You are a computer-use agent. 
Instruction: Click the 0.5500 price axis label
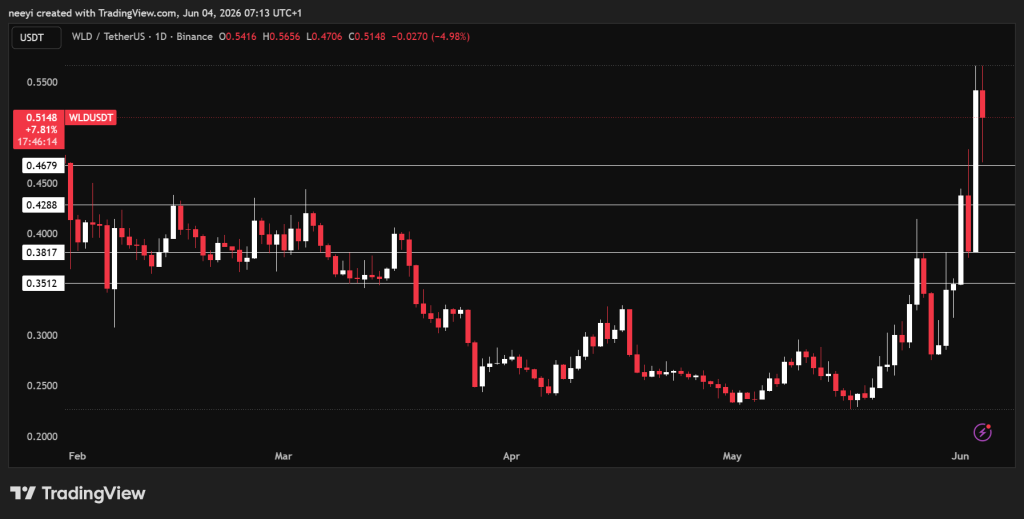(42, 82)
